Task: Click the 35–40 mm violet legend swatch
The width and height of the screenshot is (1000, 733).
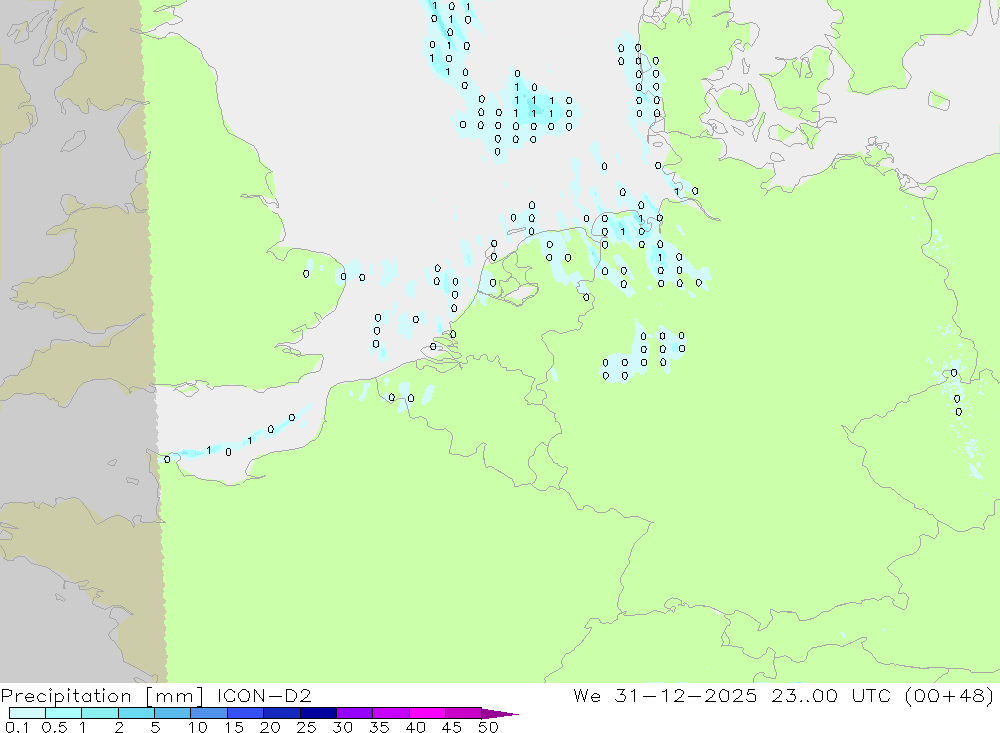Action: (x=391, y=713)
